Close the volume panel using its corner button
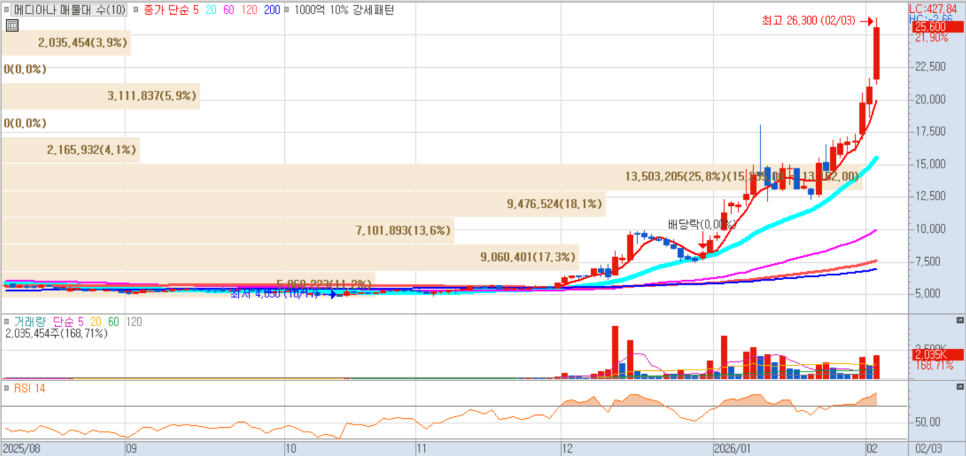 [x=959, y=320]
